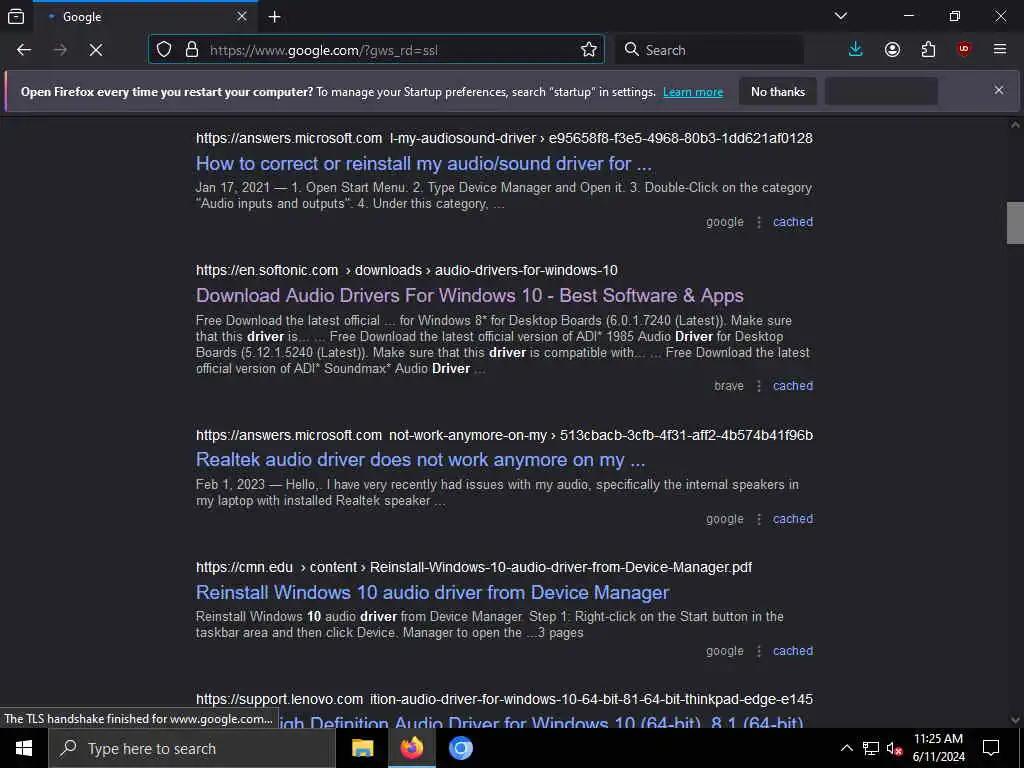Open the muted volume tray icon

895,748
